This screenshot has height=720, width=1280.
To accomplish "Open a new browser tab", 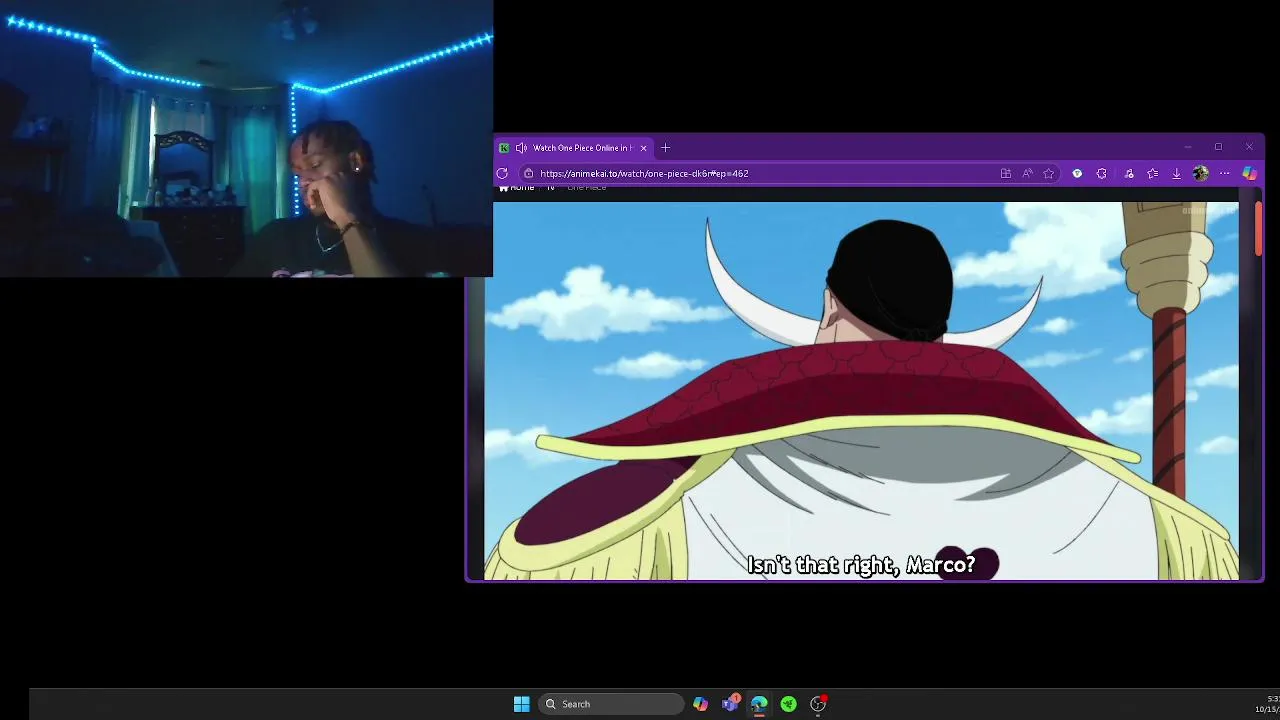I will click(x=665, y=148).
